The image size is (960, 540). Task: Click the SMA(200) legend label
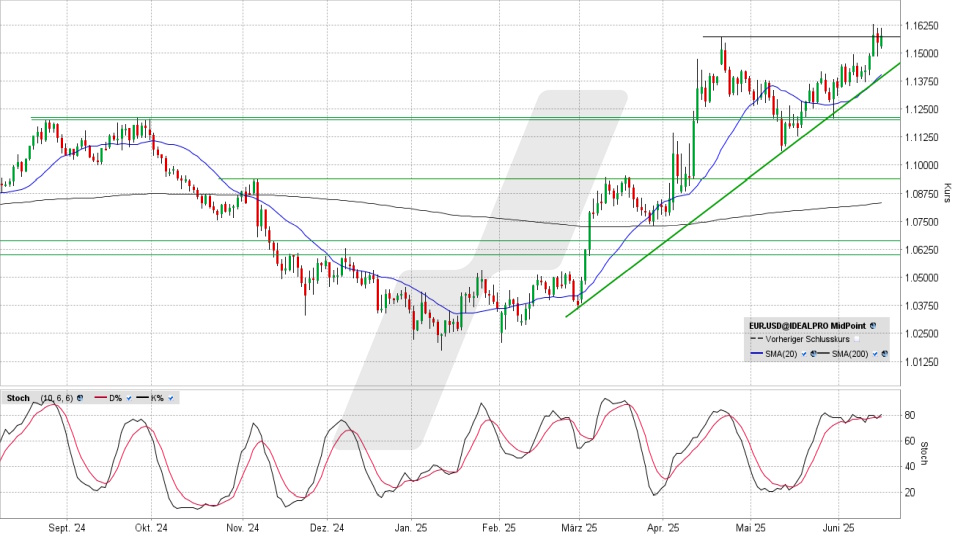pos(850,354)
